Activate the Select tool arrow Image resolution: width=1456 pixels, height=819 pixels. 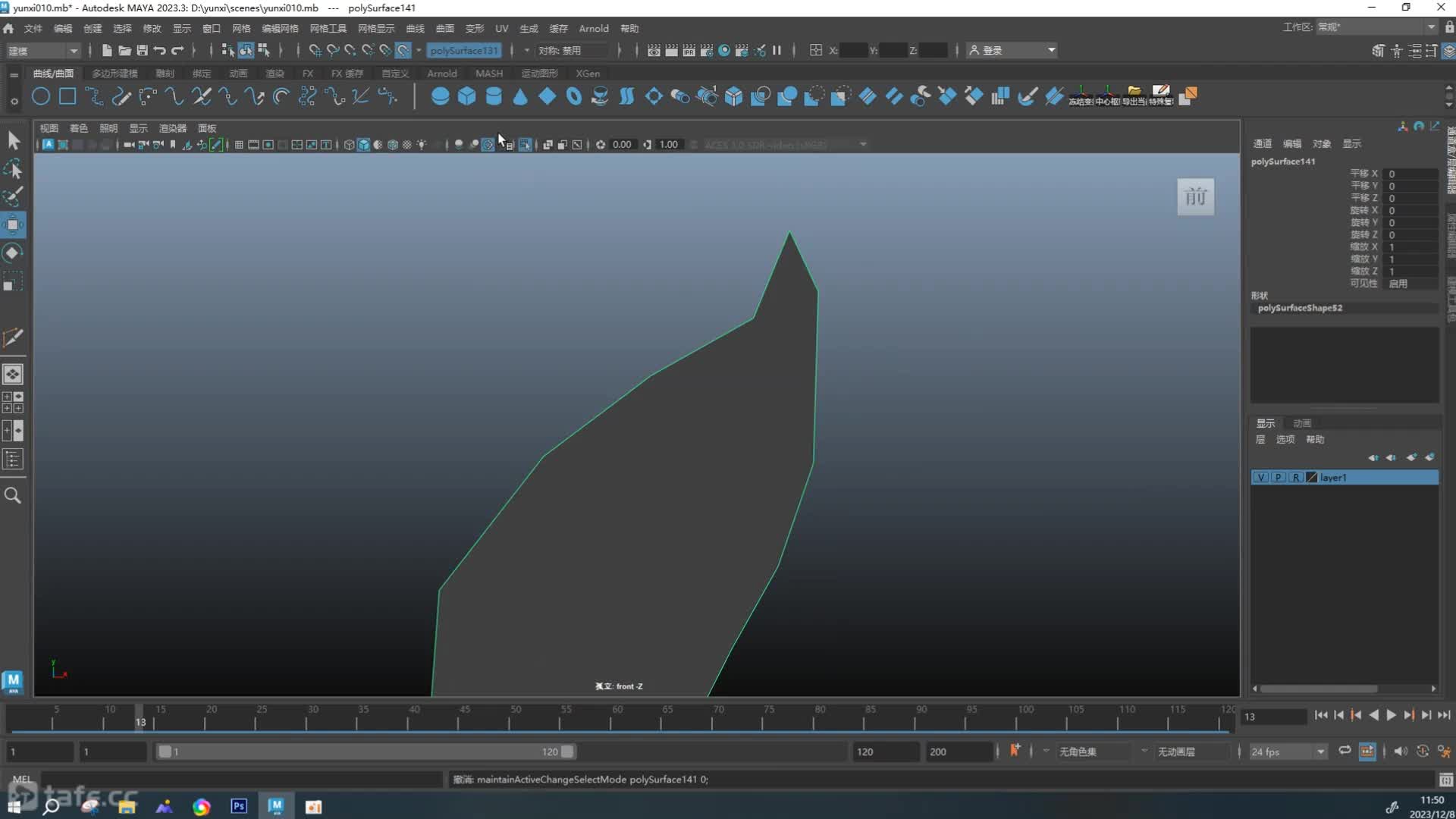click(x=13, y=140)
